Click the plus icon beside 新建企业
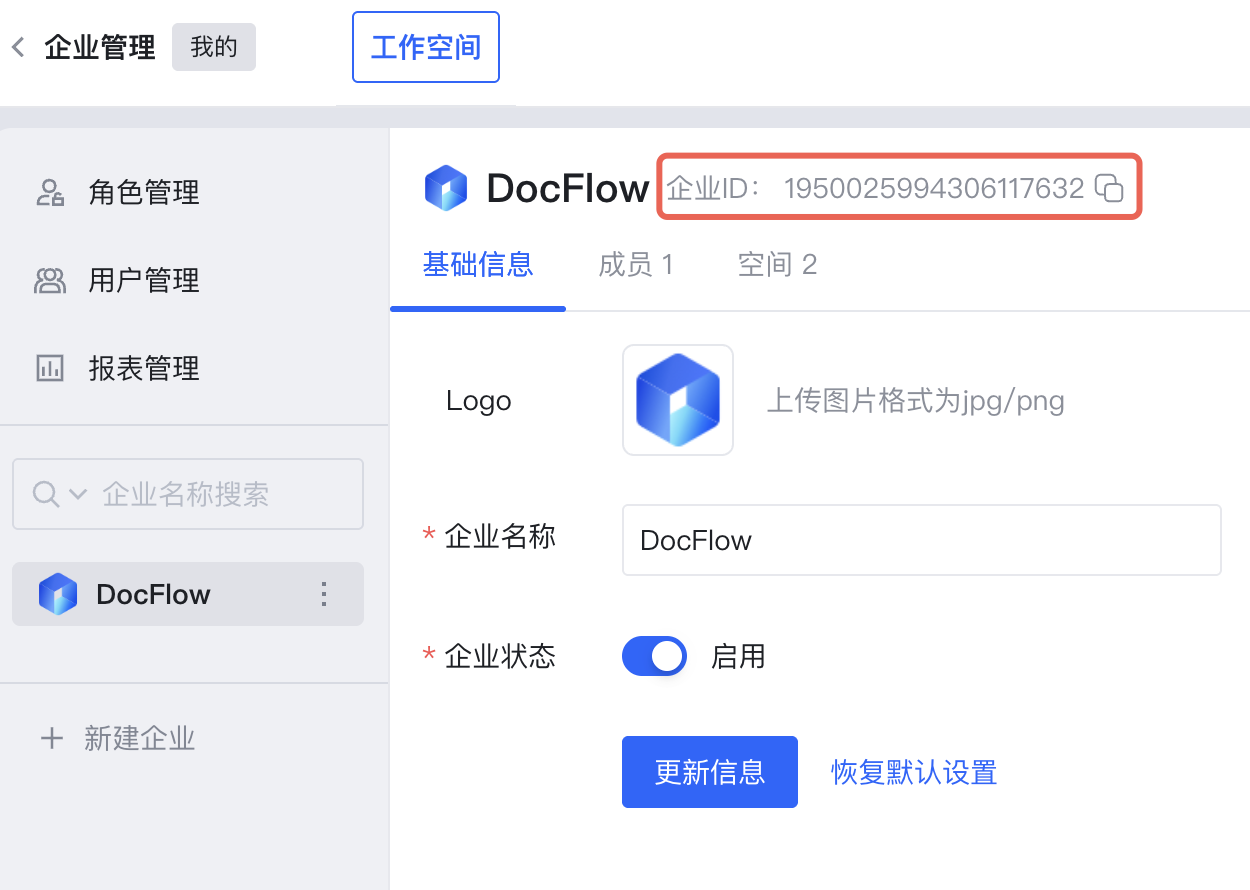1250x890 pixels. coord(51,739)
